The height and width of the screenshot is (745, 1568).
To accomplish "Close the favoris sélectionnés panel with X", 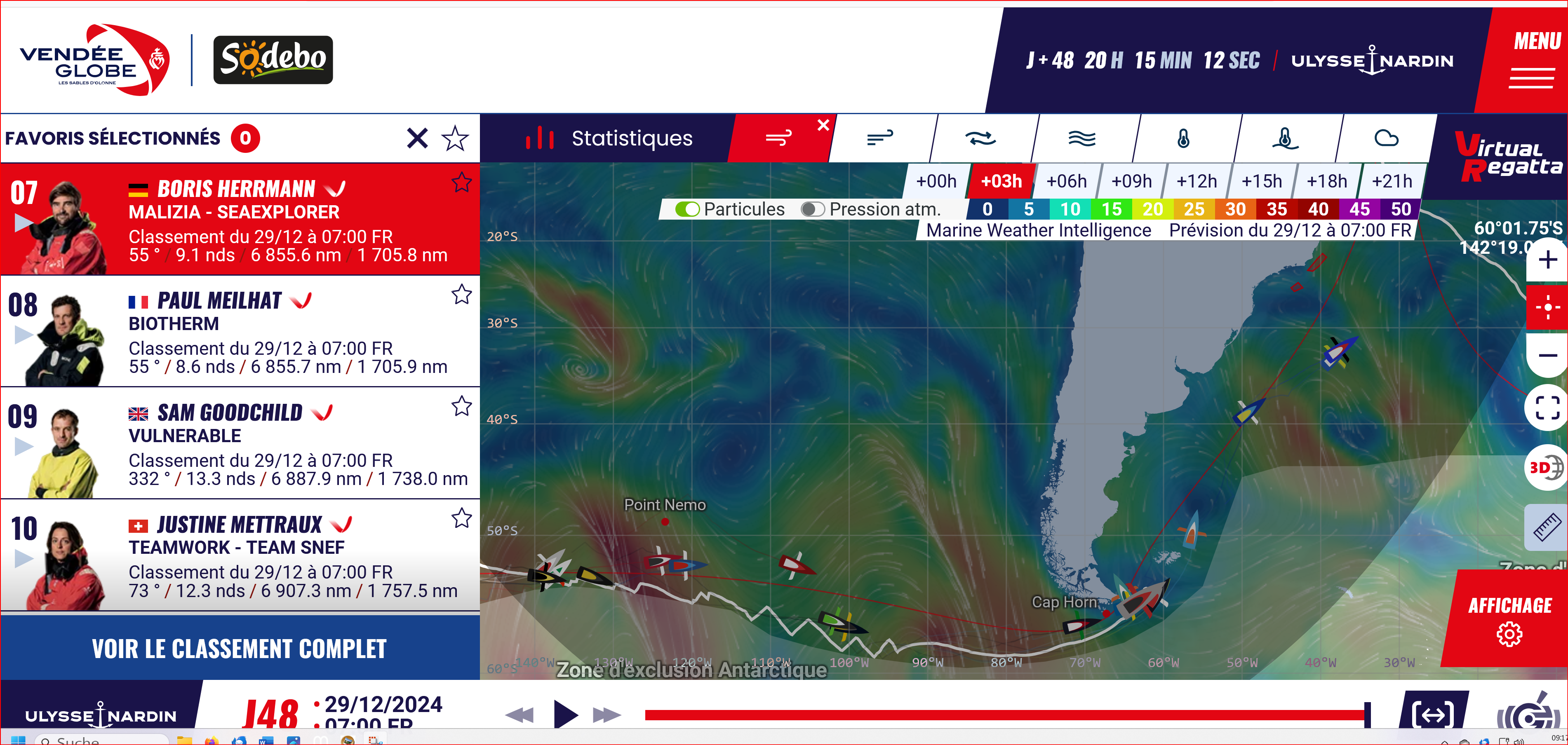I will (417, 138).
